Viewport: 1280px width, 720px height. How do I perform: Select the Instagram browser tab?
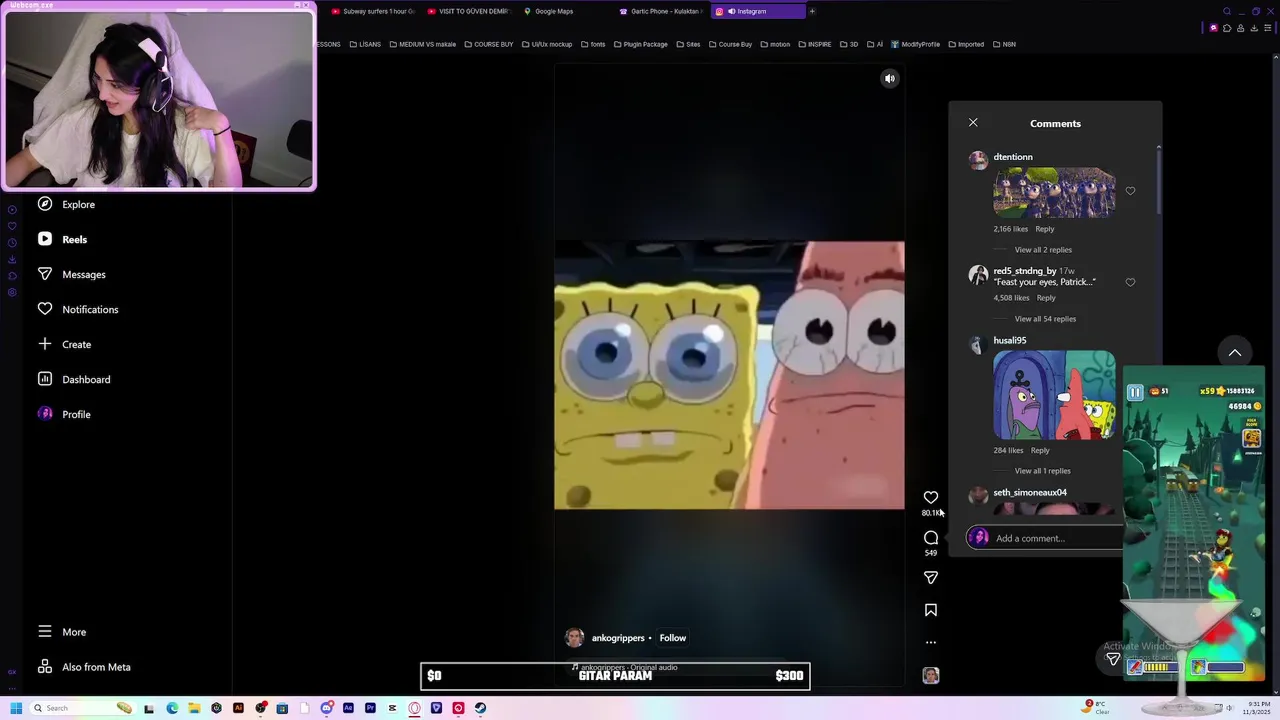coord(756,11)
